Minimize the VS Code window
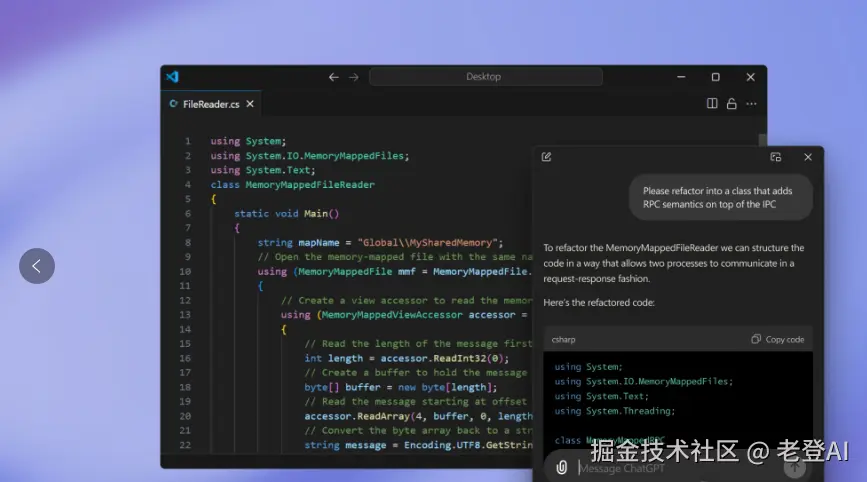Viewport: 867px width, 482px height. pyautogui.click(x=681, y=77)
